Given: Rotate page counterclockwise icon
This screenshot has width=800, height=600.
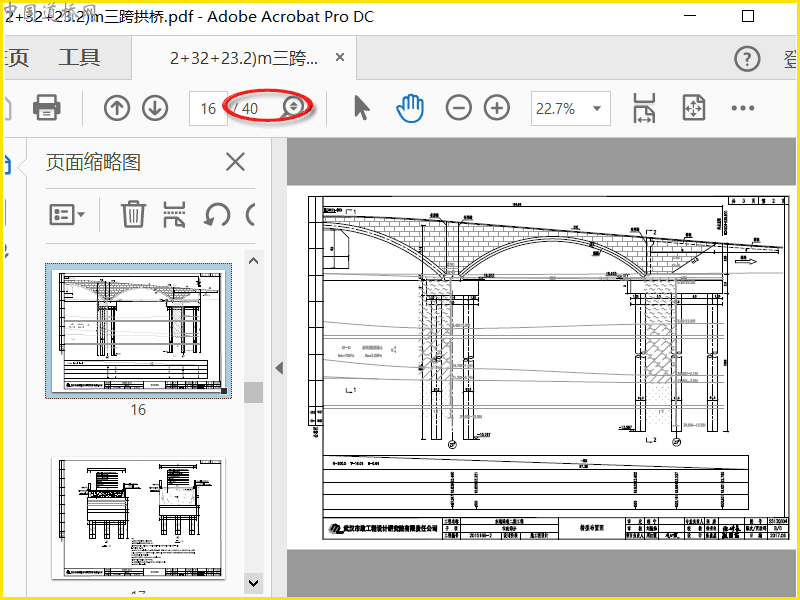Looking at the screenshot, I should click(x=217, y=215).
